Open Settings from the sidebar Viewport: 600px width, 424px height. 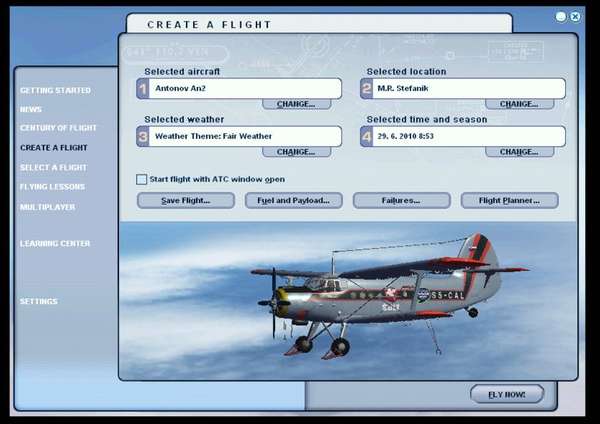pyautogui.click(x=39, y=302)
